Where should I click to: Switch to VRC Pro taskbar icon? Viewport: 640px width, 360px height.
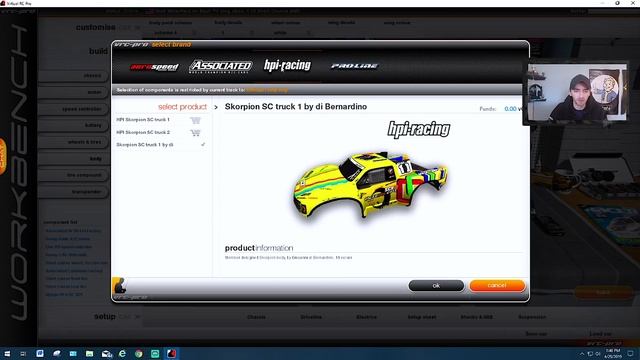(x=171, y=353)
